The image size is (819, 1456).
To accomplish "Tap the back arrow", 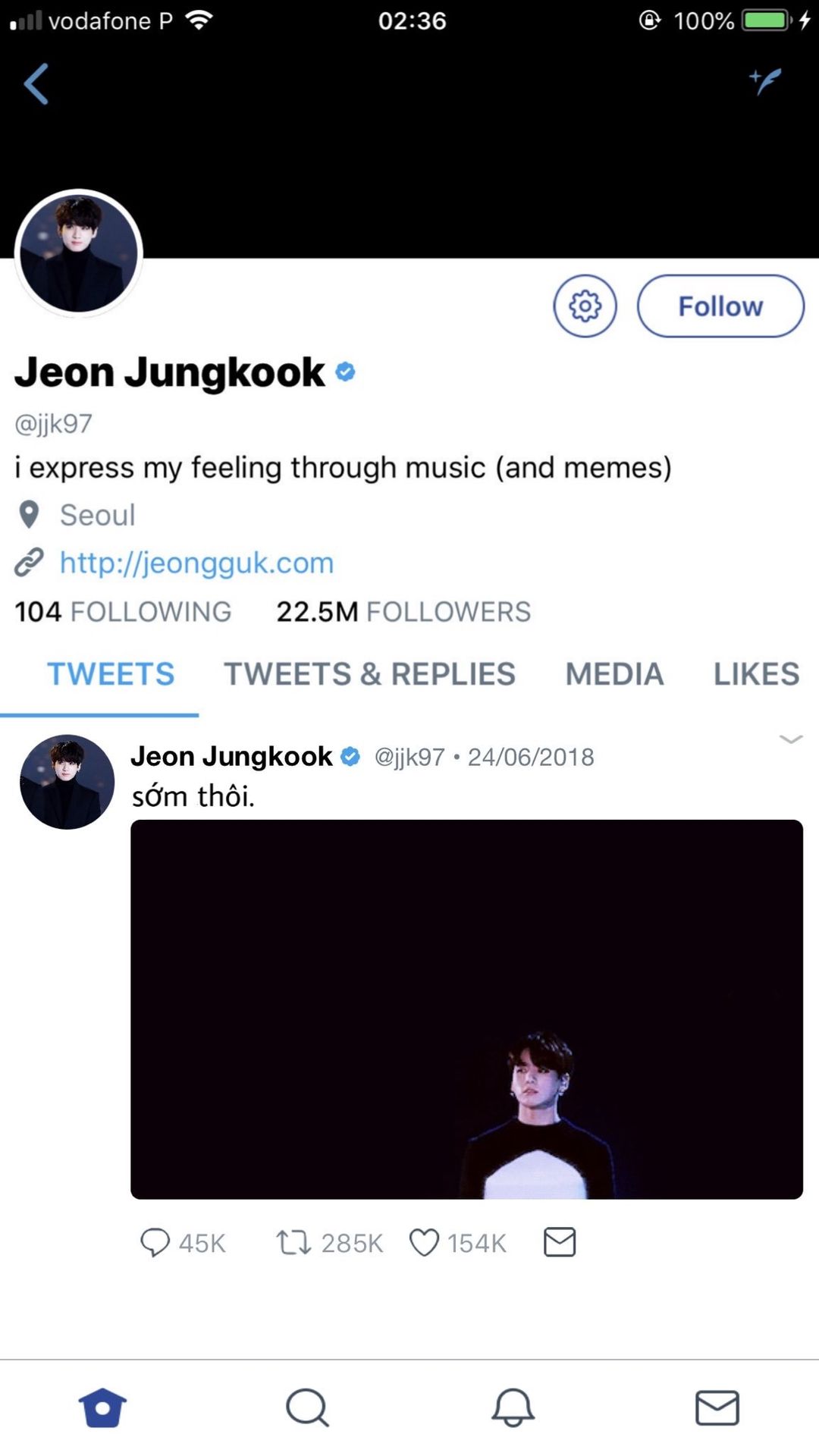I will coord(36,83).
